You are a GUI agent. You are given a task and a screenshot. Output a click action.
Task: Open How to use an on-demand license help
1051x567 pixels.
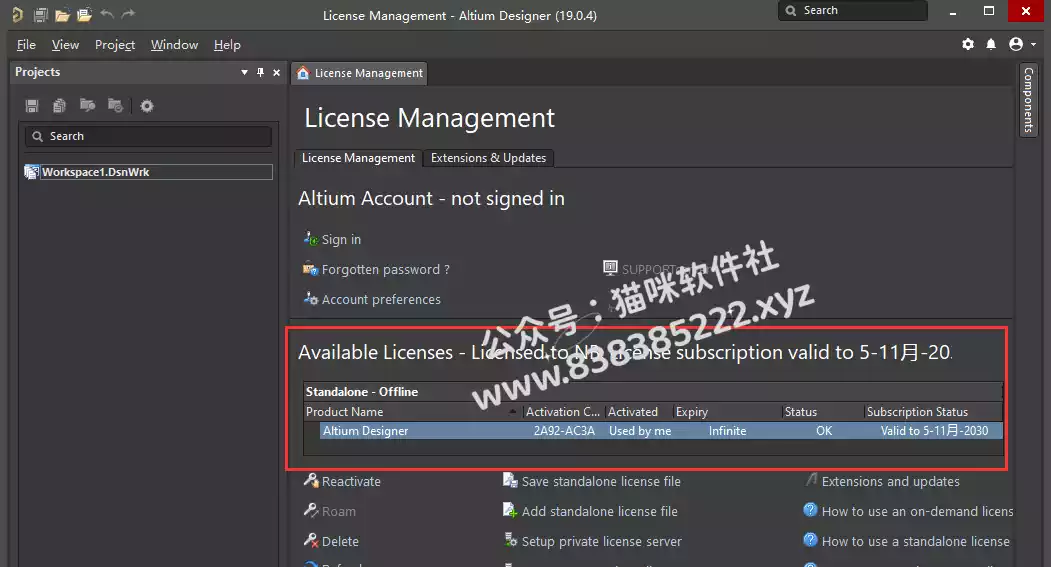[918, 511]
